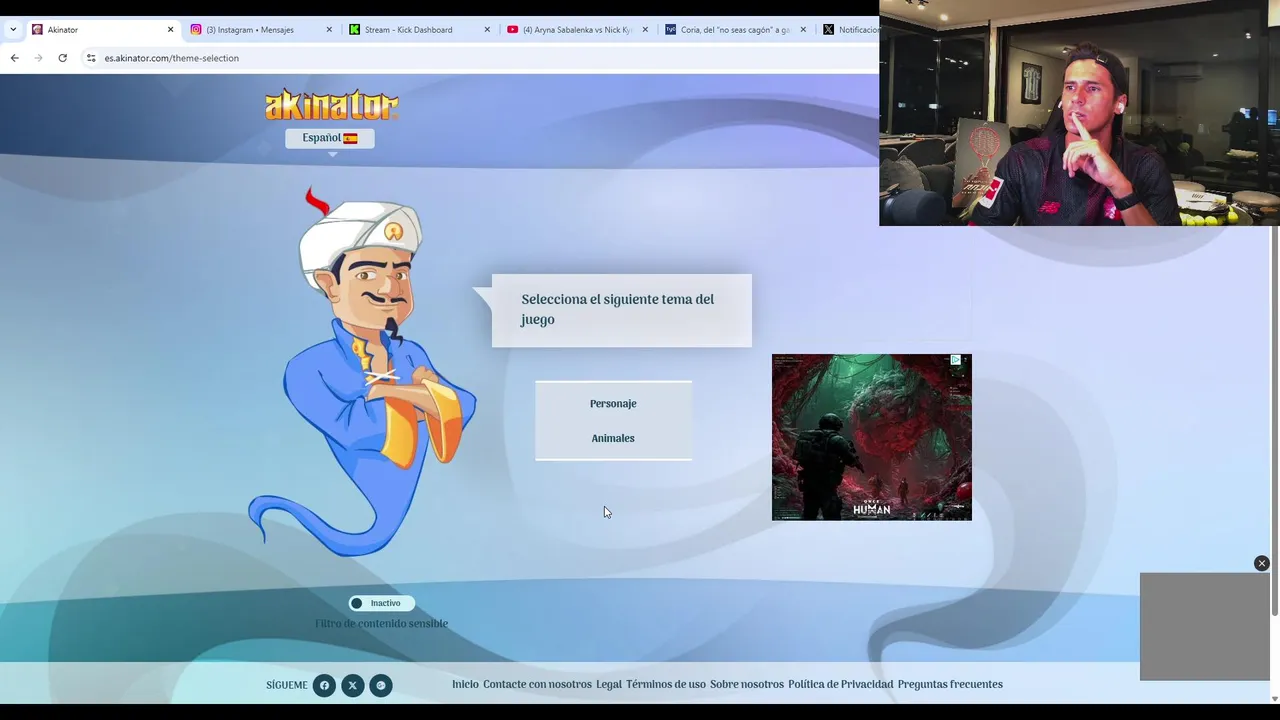The image size is (1280, 720).
Task: Click the browser back arrow
Action: tap(14, 58)
